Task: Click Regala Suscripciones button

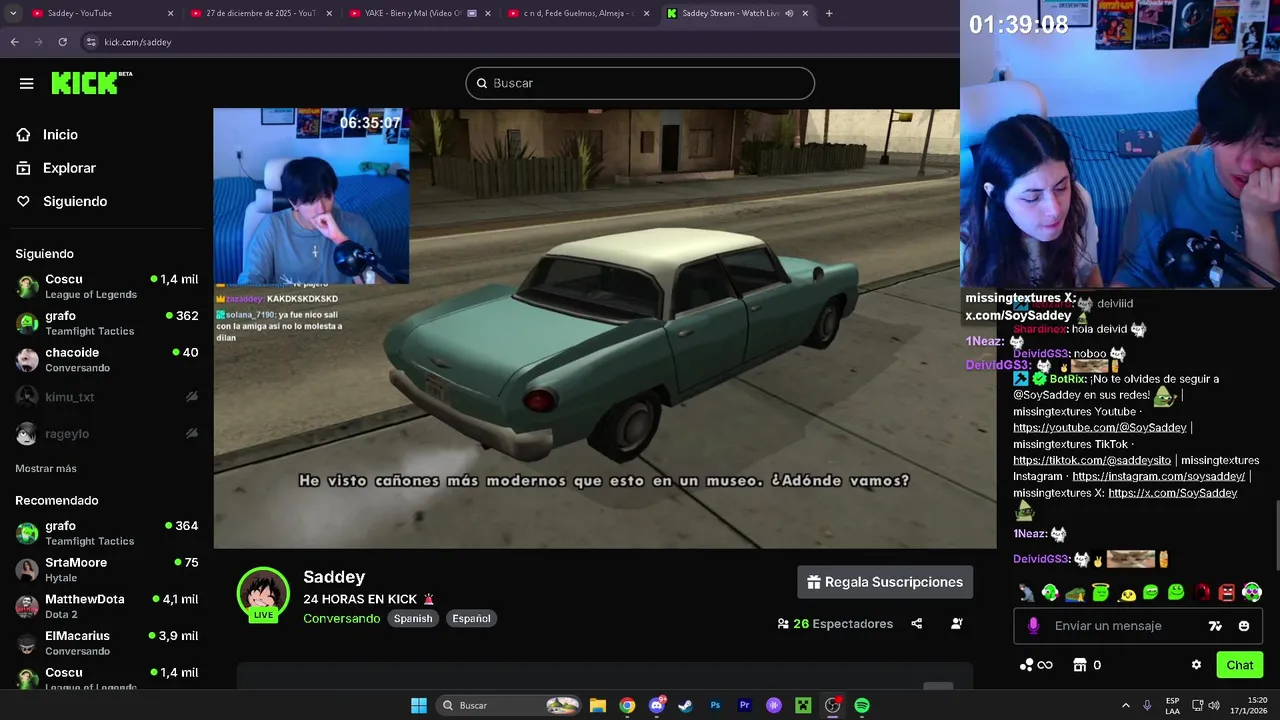Action: click(885, 582)
